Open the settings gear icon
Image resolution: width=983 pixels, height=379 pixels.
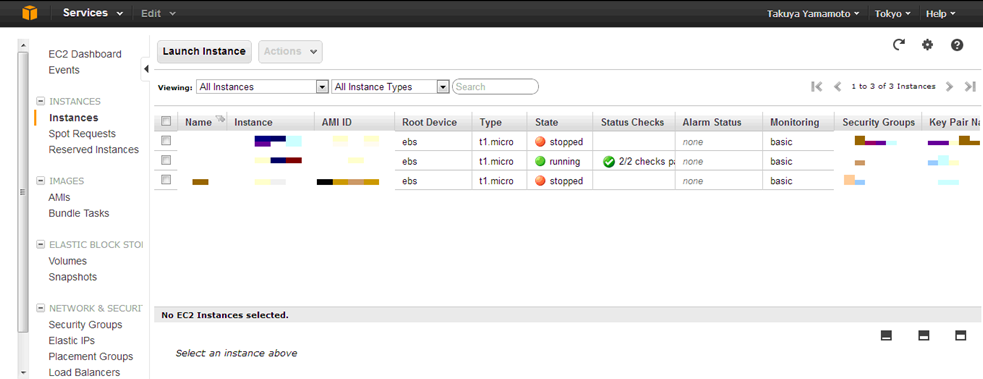click(927, 44)
